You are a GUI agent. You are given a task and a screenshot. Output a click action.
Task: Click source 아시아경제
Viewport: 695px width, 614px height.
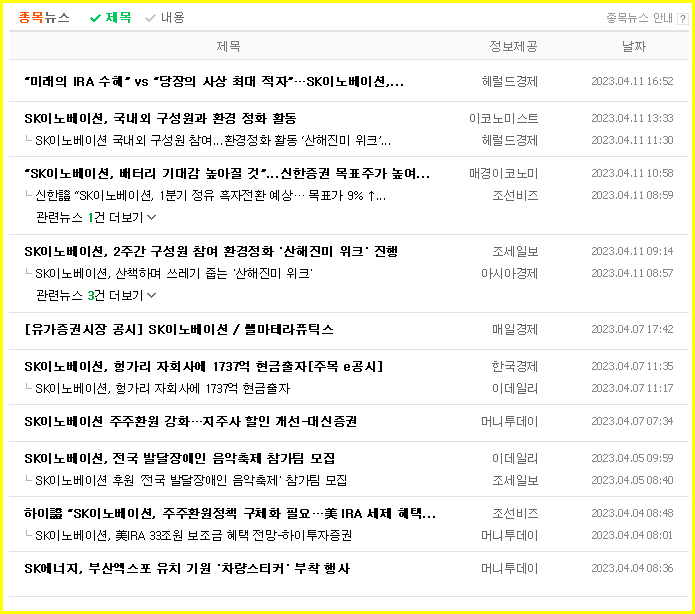coord(509,274)
